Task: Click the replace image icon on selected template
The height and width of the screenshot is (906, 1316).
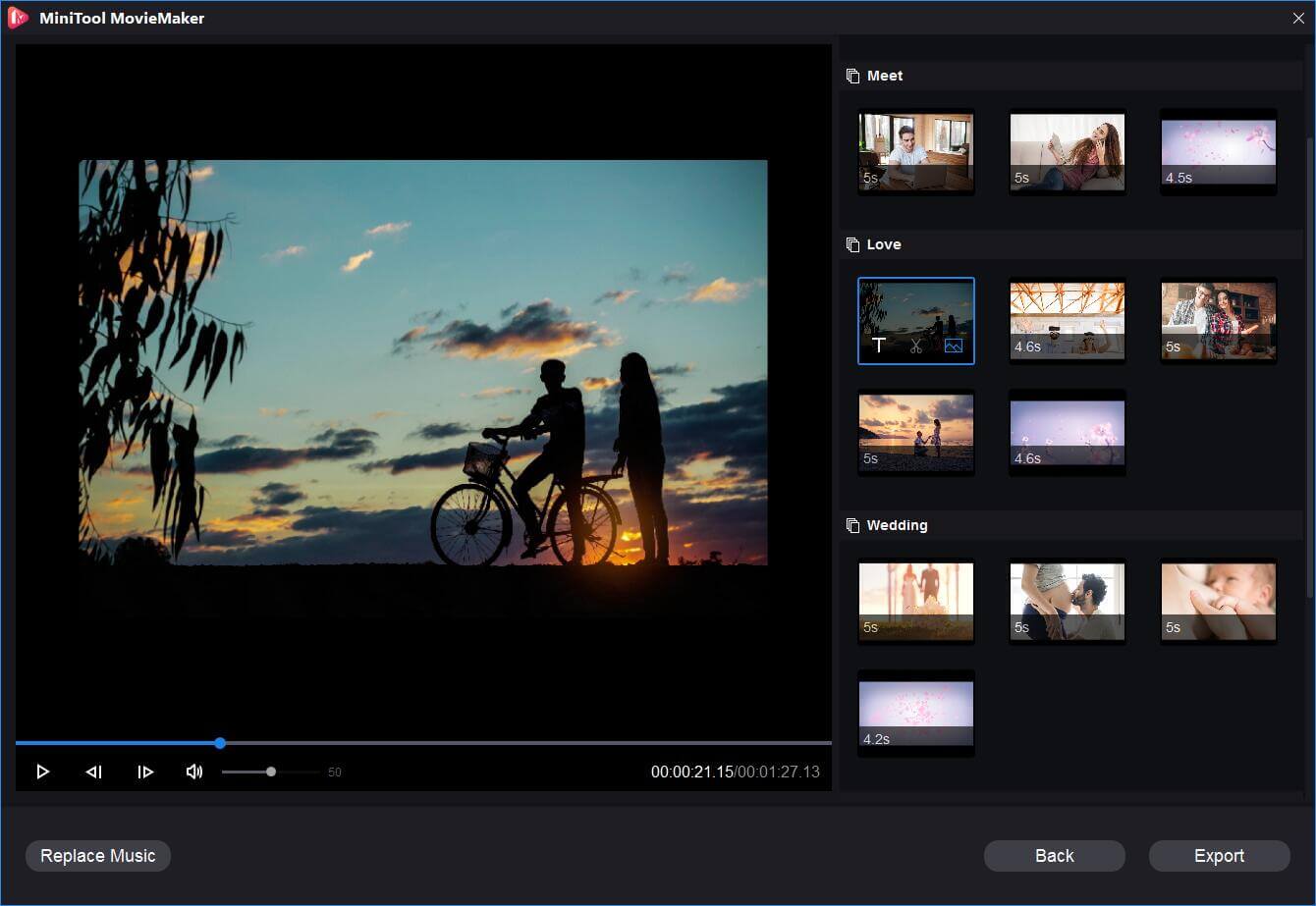Action: 953,345
